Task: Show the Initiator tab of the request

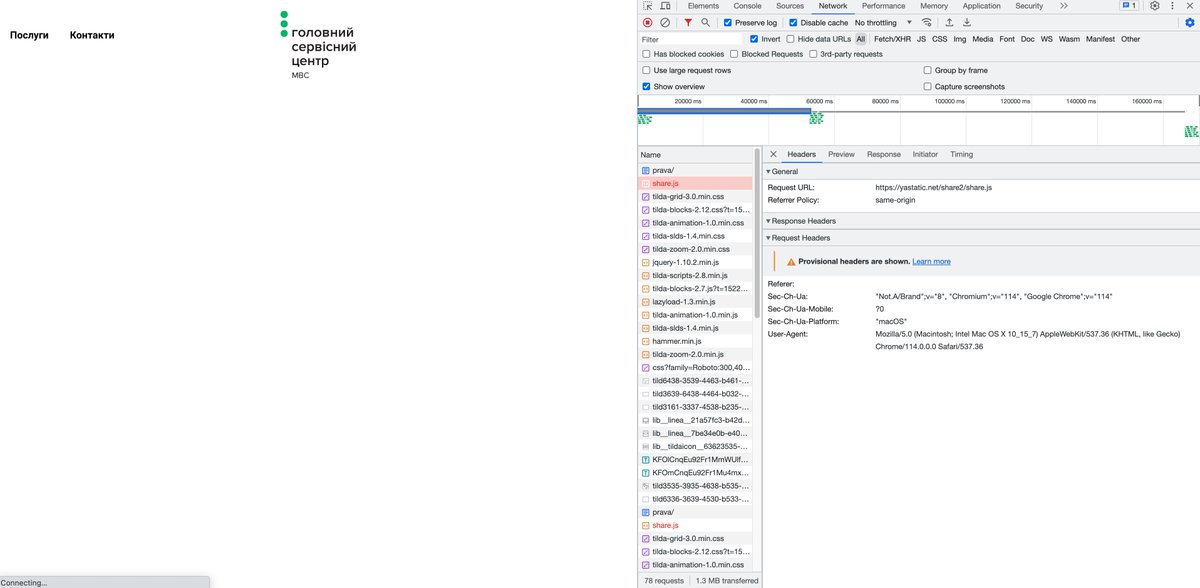Action: click(x=925, y=154)
